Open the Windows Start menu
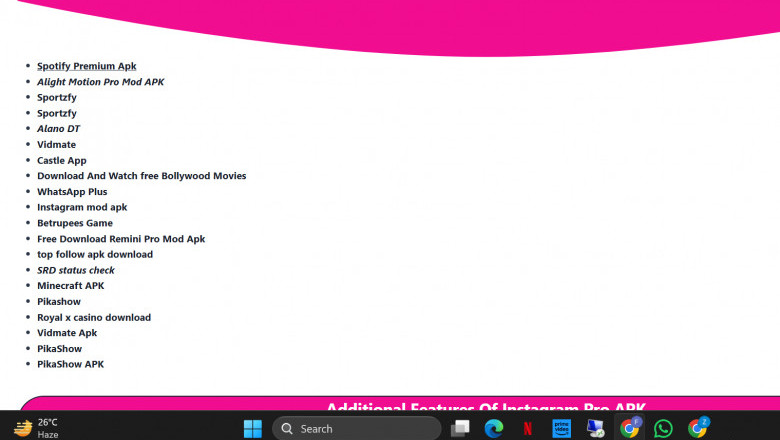780x440 pixels. (x=253, y=428)
